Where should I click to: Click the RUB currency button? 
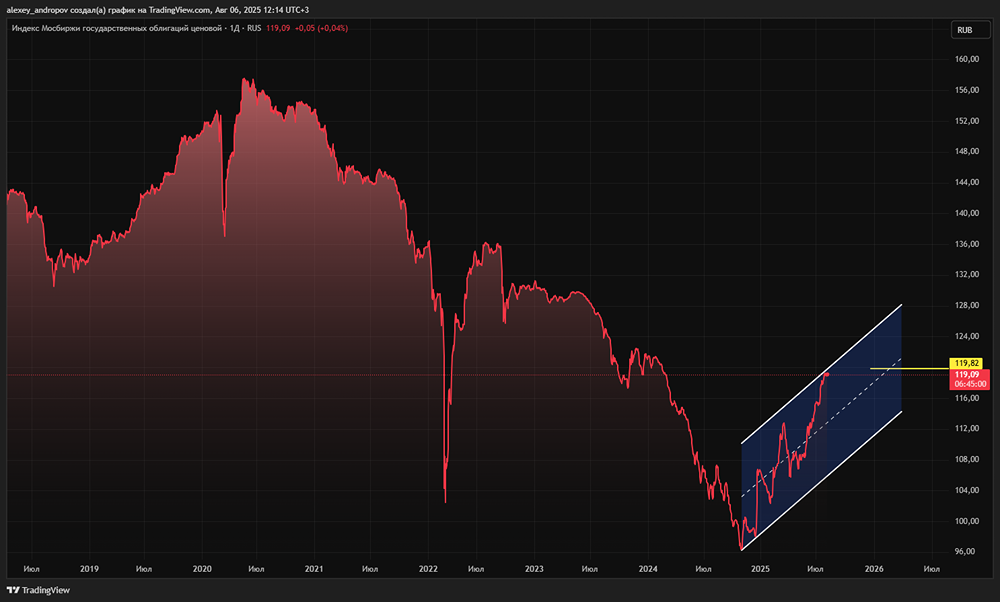[969, 30]
